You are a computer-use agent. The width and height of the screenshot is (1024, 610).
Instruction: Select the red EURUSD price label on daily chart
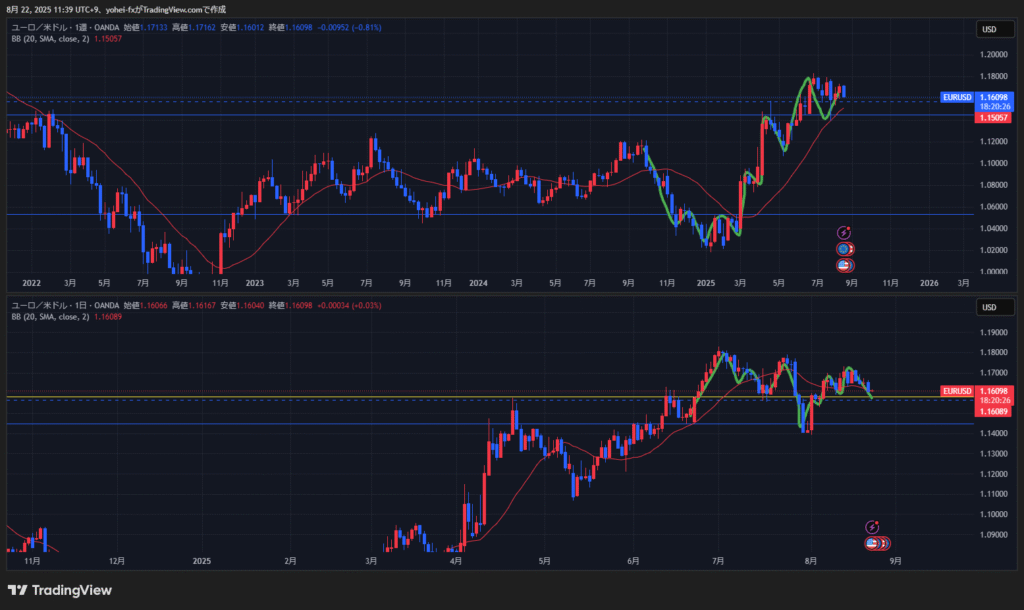(x=957, y=391)
